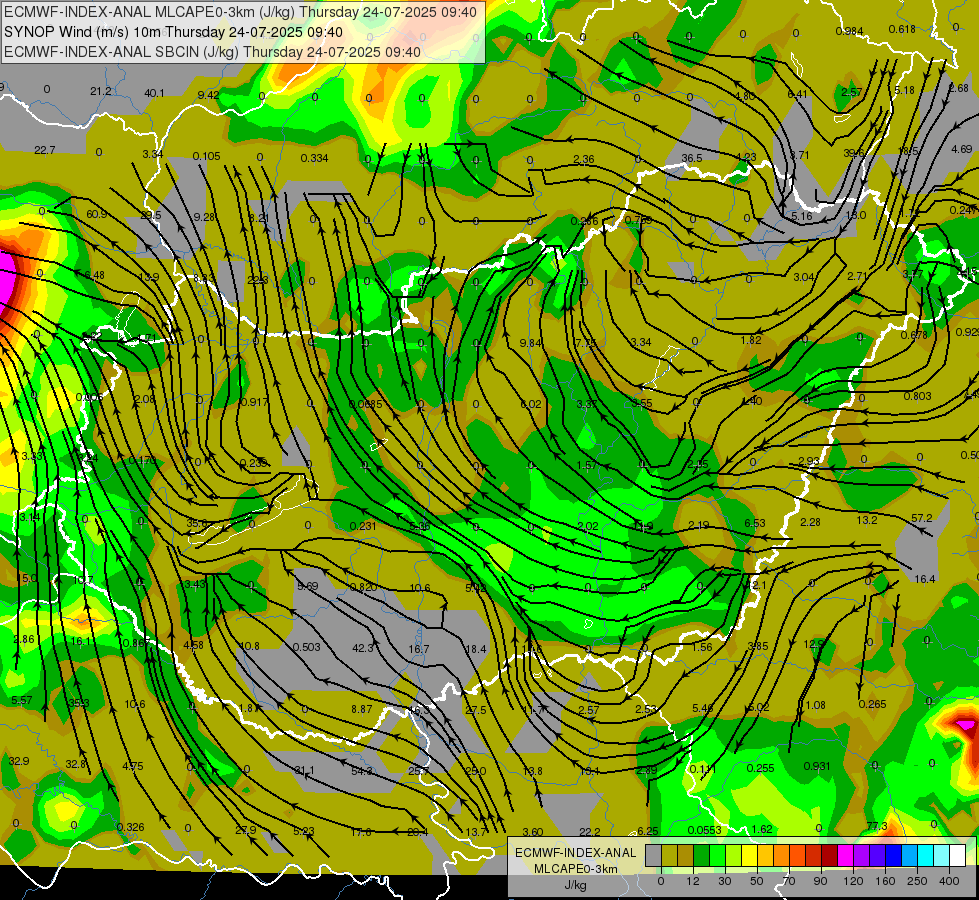Click the 77.3 value on the map
The image size is (979, 900).
point(877,826)
